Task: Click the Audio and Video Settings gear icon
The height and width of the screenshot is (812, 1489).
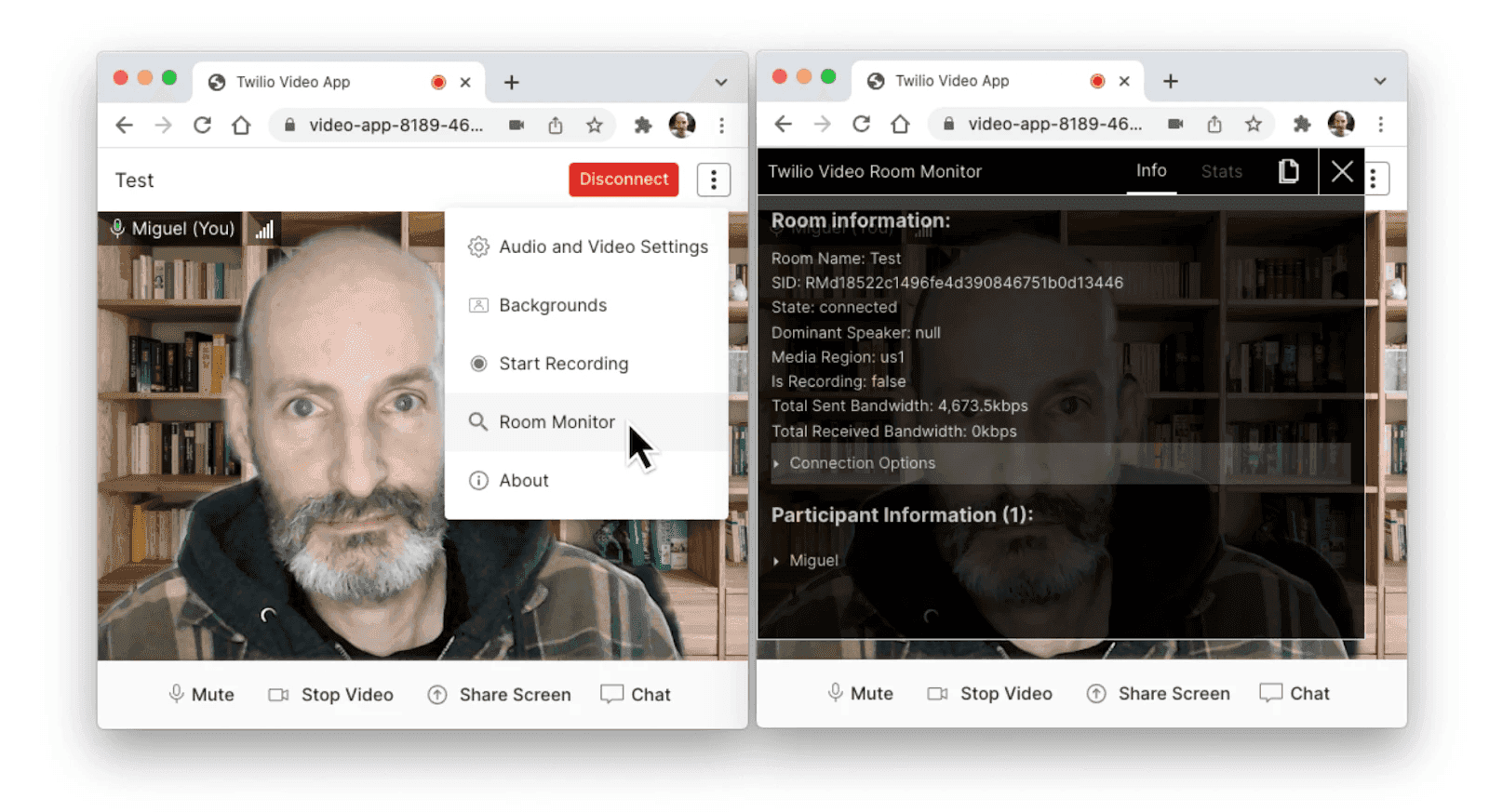Action: click(478, 246)
